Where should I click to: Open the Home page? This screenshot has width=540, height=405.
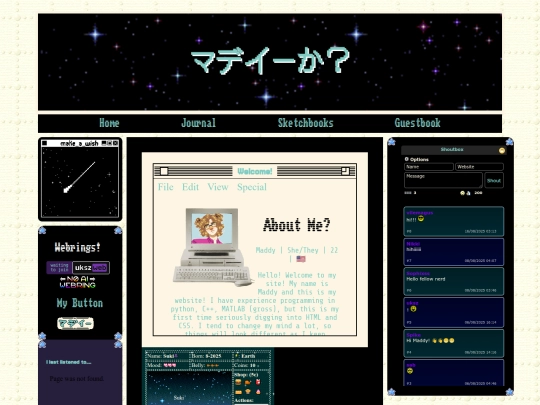click(x=109, y=123)
